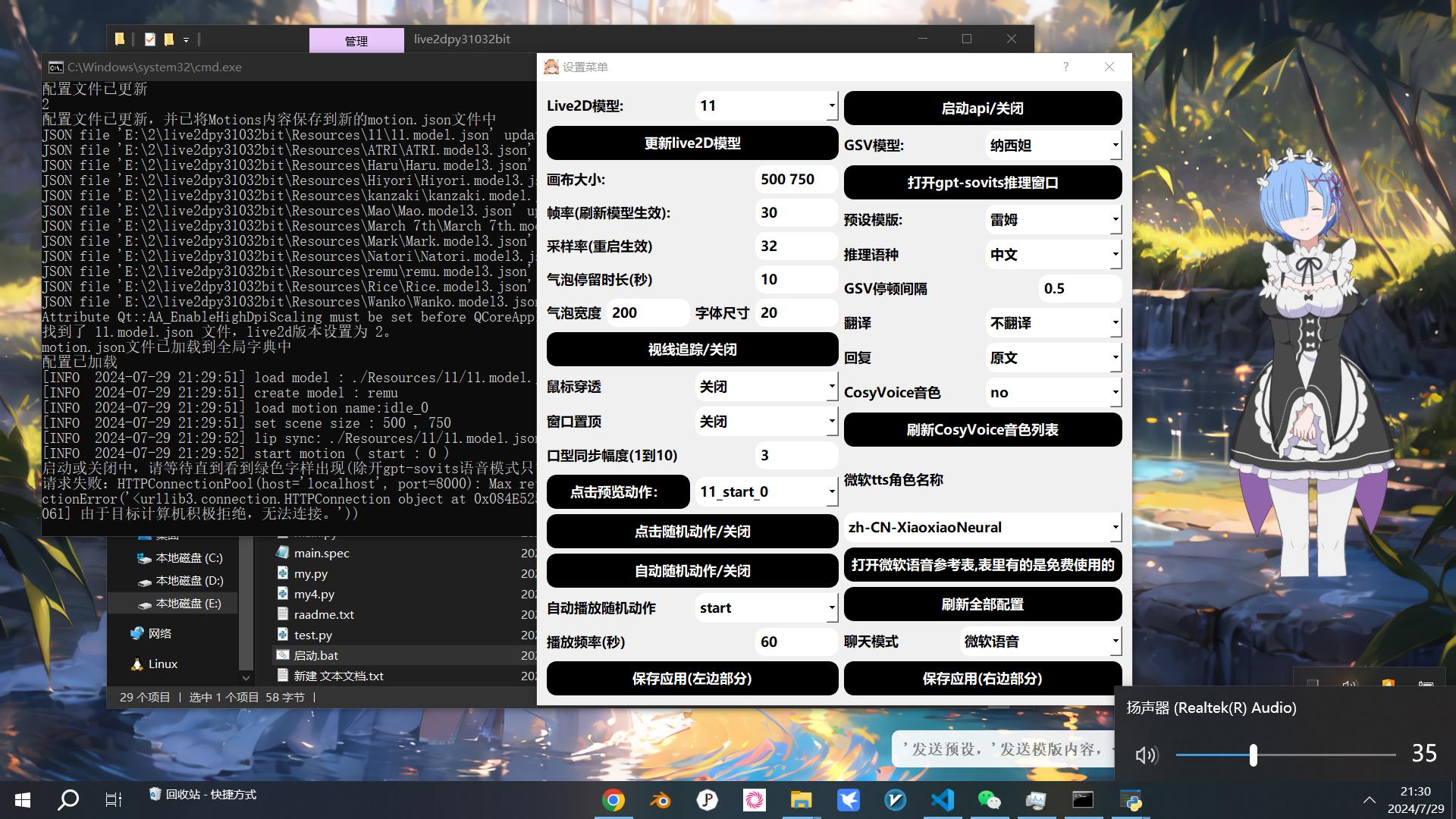Open 回复 dropdown showing 原文
This screenshot has height=819, width=1456.
coord(1053,358)
